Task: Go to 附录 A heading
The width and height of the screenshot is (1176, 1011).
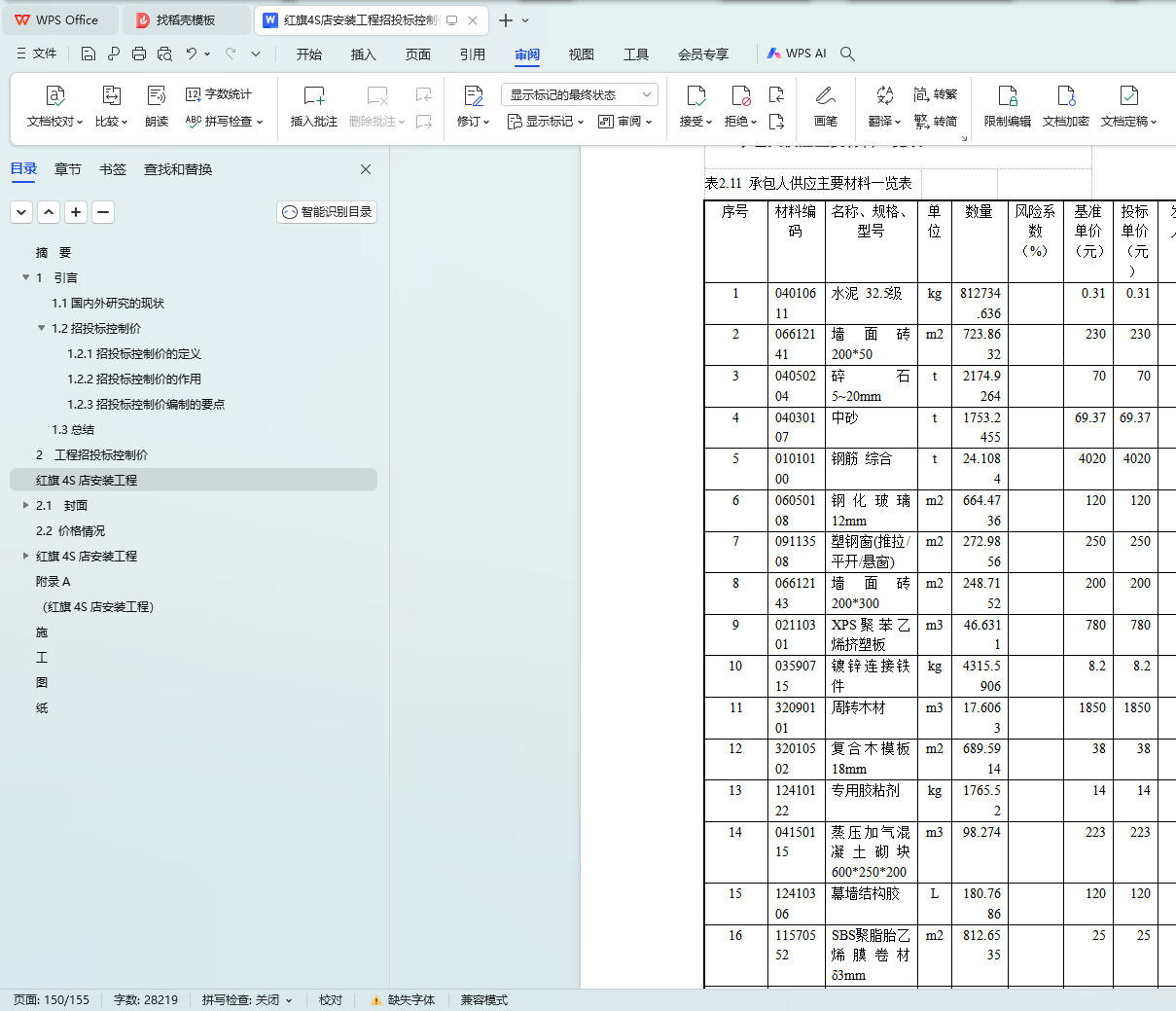Action: pyautogui.click(x=53, y=581)
